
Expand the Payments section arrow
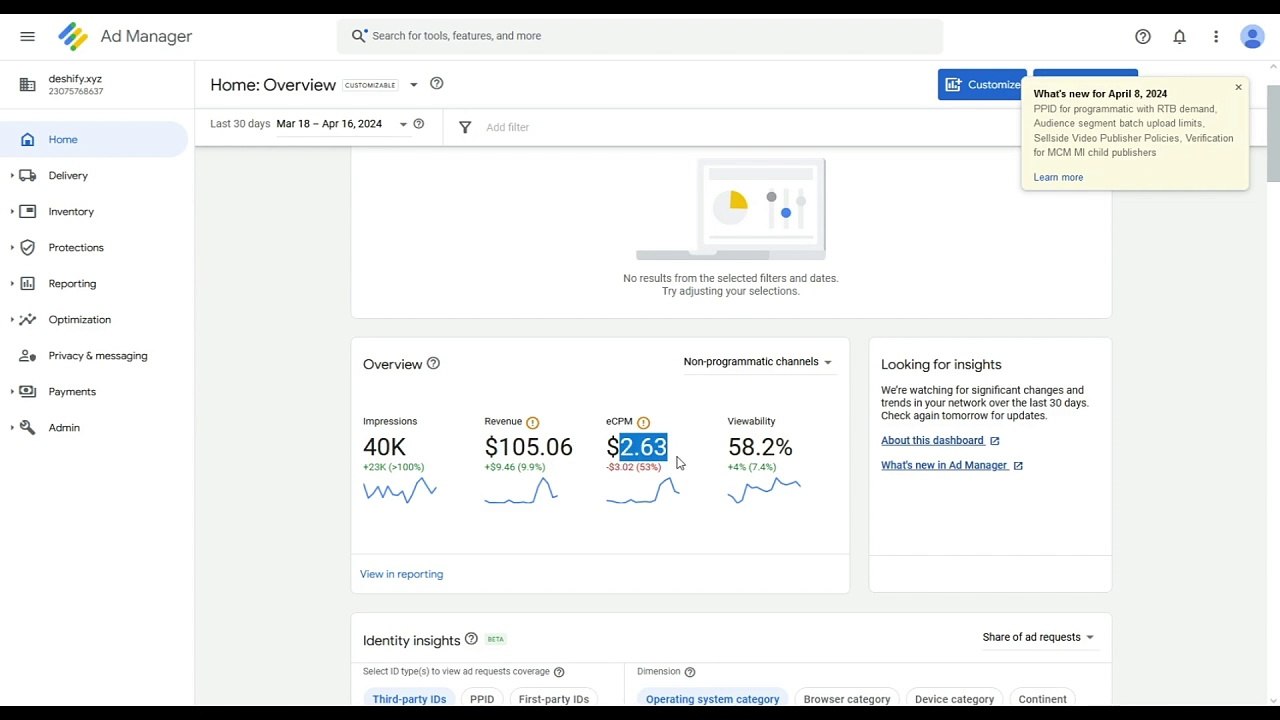pyautogui.click(x=12, y=392)
